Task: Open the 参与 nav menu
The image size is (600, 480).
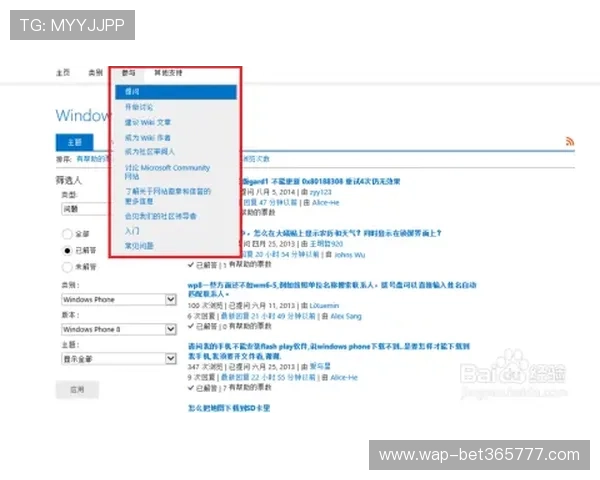Action: (129, 73)
